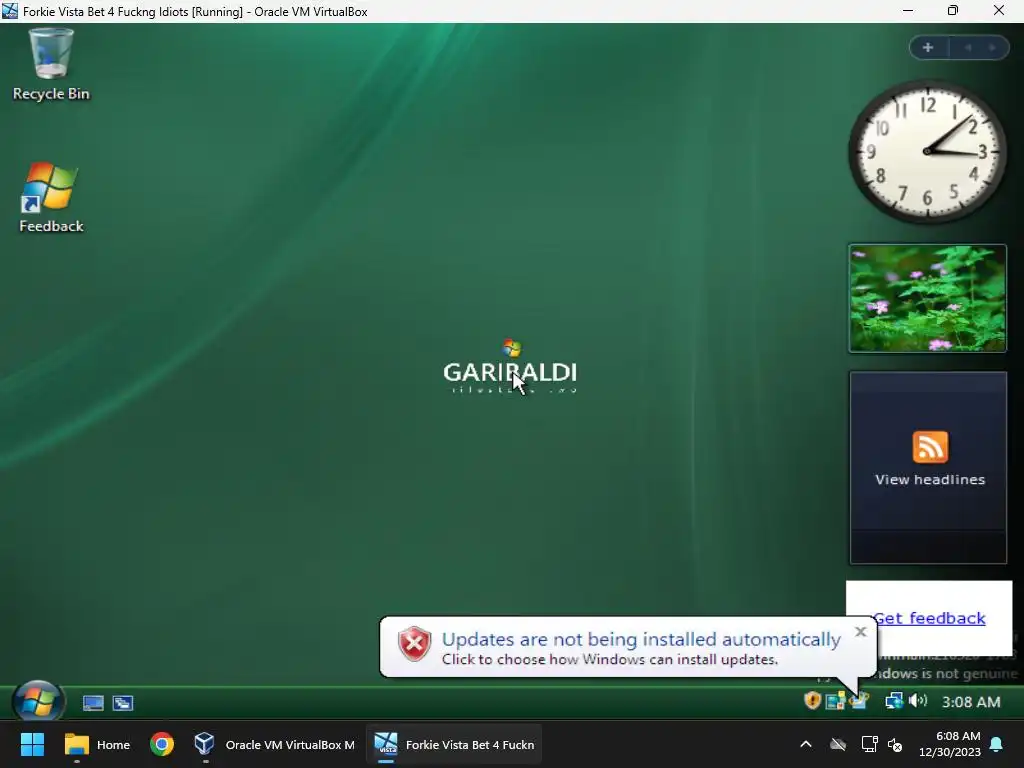Click the Security Center shield tray icon
This screenshot has width=1024, height=768.
(812, 701)
